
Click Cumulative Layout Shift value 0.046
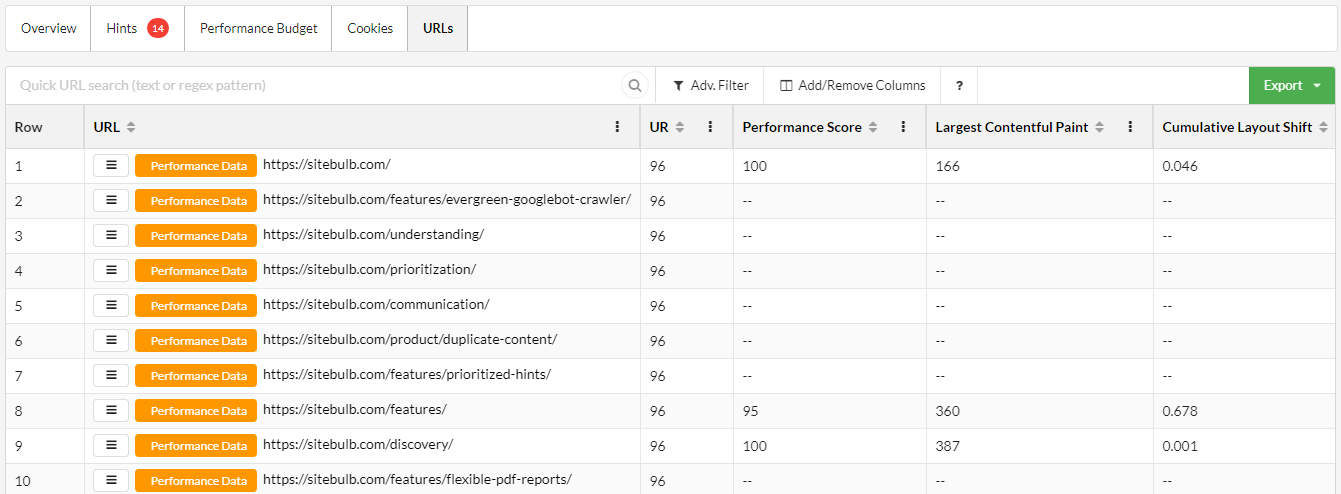[1180, 166]
